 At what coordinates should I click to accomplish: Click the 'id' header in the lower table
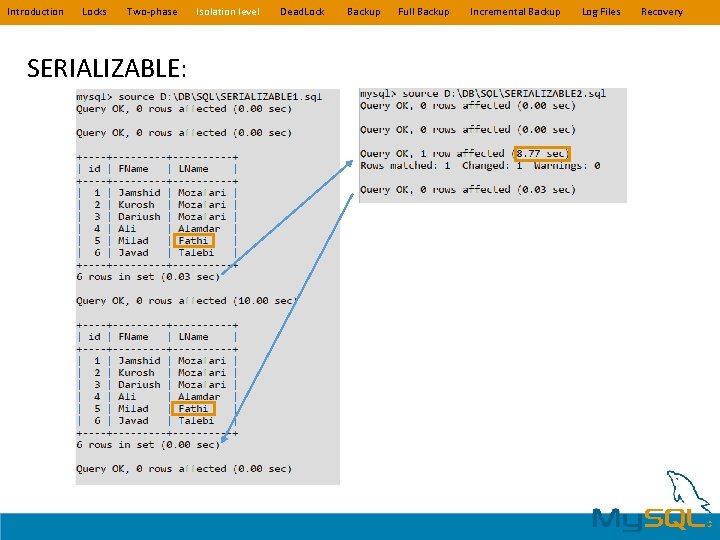[94, 337]
